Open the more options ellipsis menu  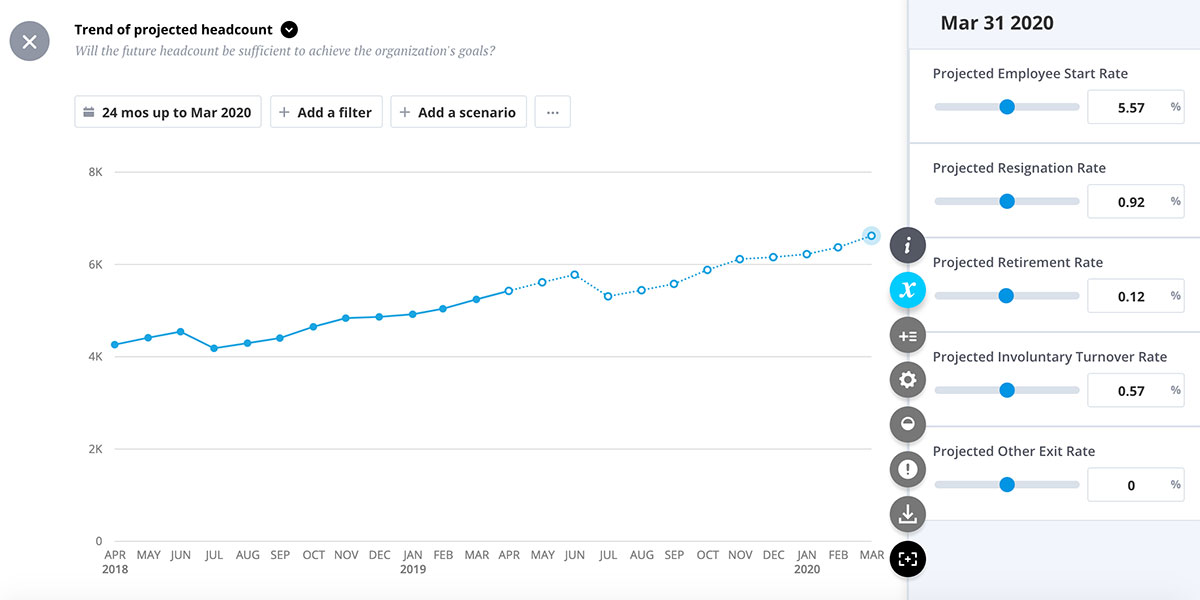click(553, 112)
